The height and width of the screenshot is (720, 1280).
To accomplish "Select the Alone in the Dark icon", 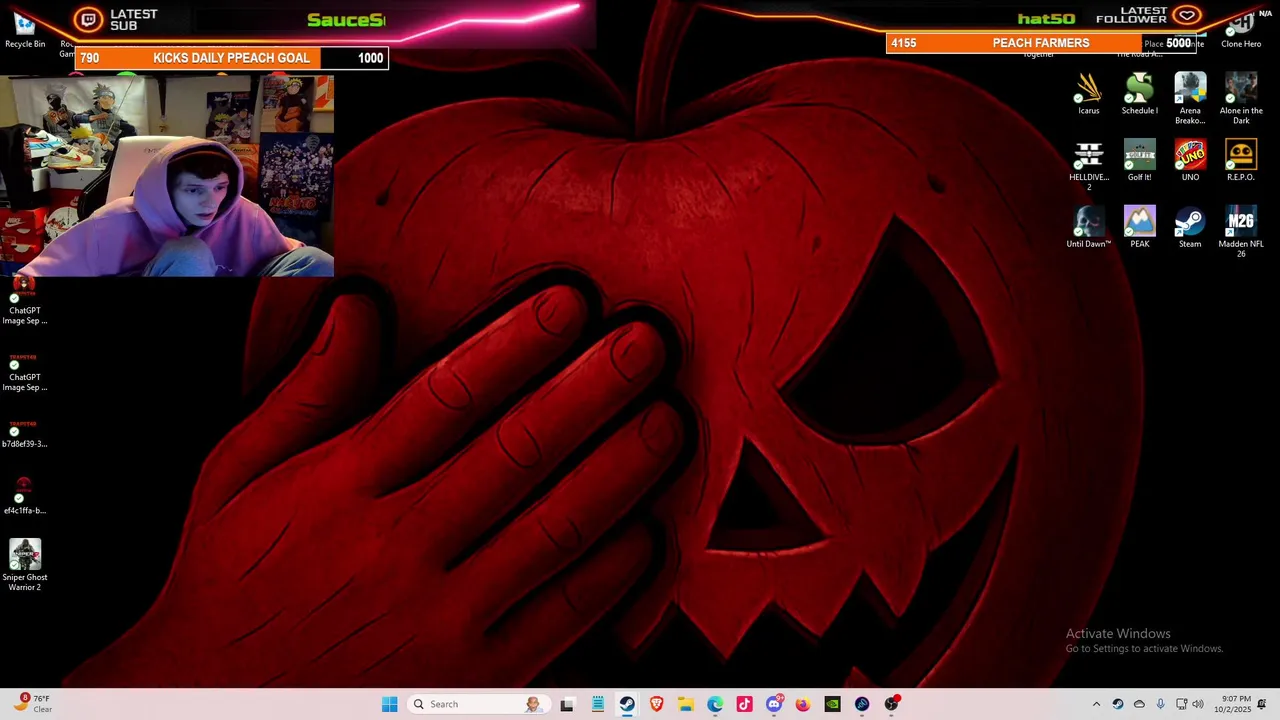I will (1241, 98).
